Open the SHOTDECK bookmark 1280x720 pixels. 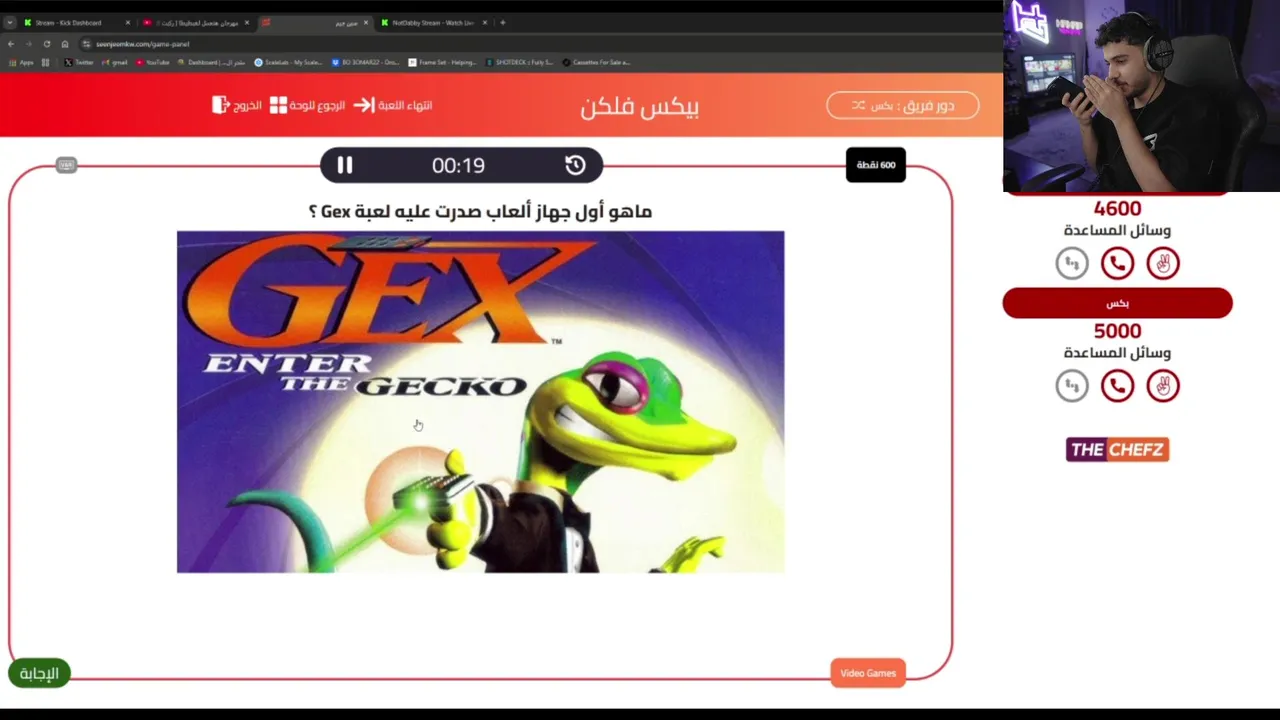point(519,62)
